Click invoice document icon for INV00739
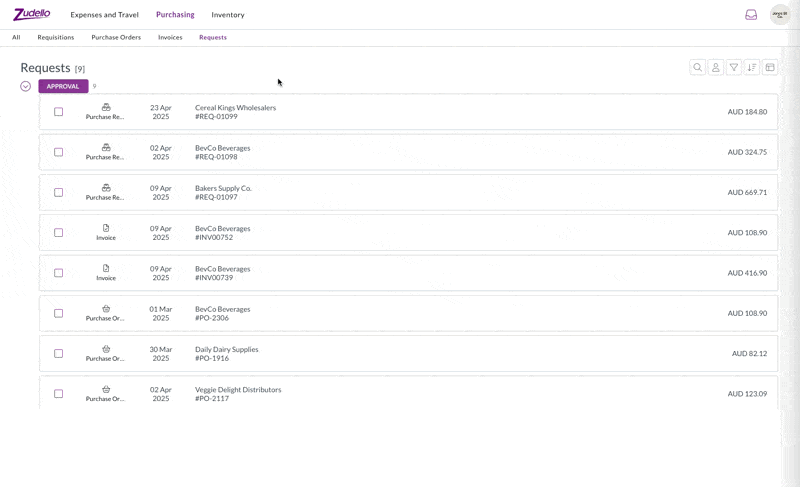 coord(106,268)
